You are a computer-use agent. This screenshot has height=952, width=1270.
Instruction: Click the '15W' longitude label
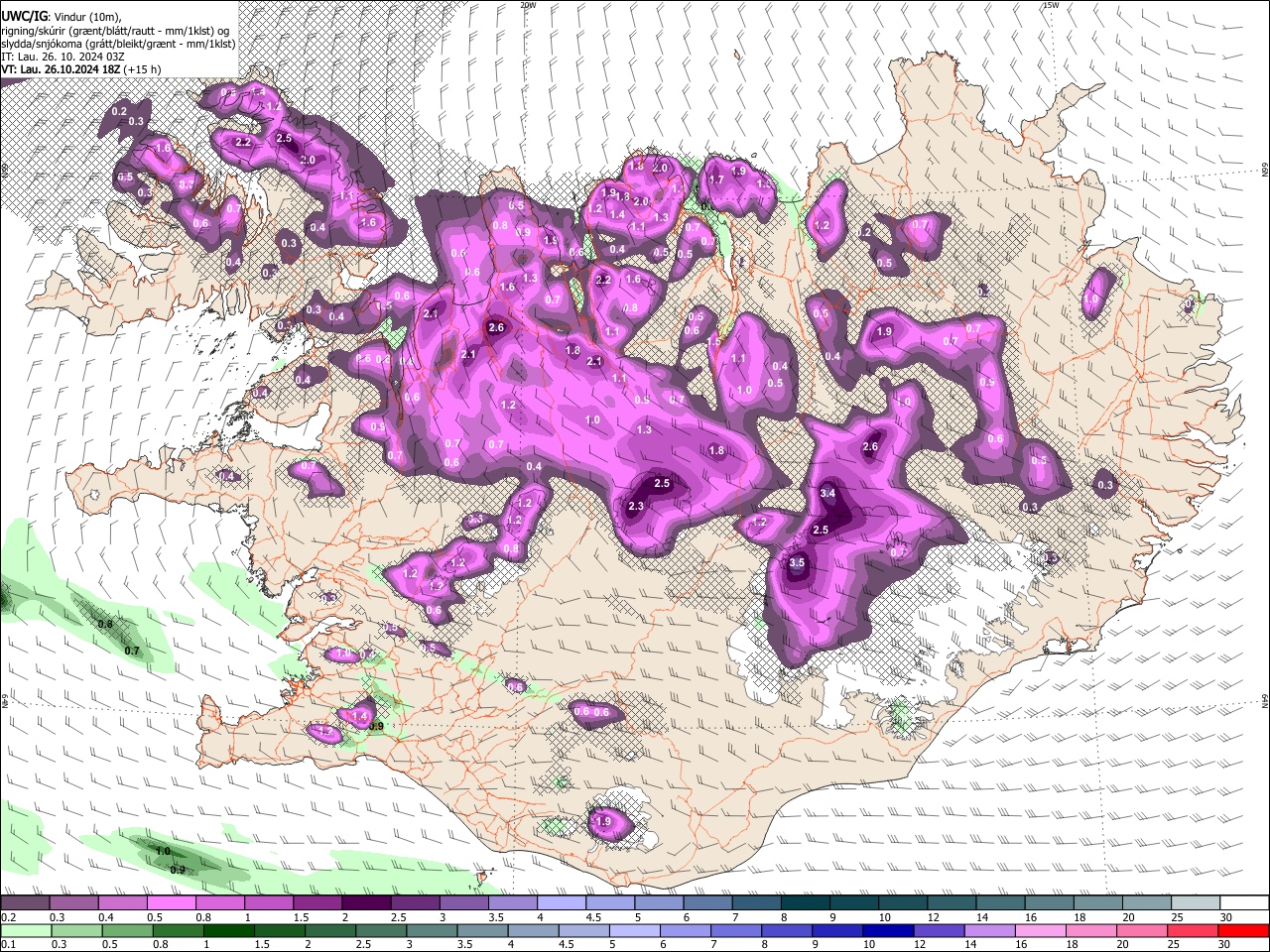(1051, 5)
